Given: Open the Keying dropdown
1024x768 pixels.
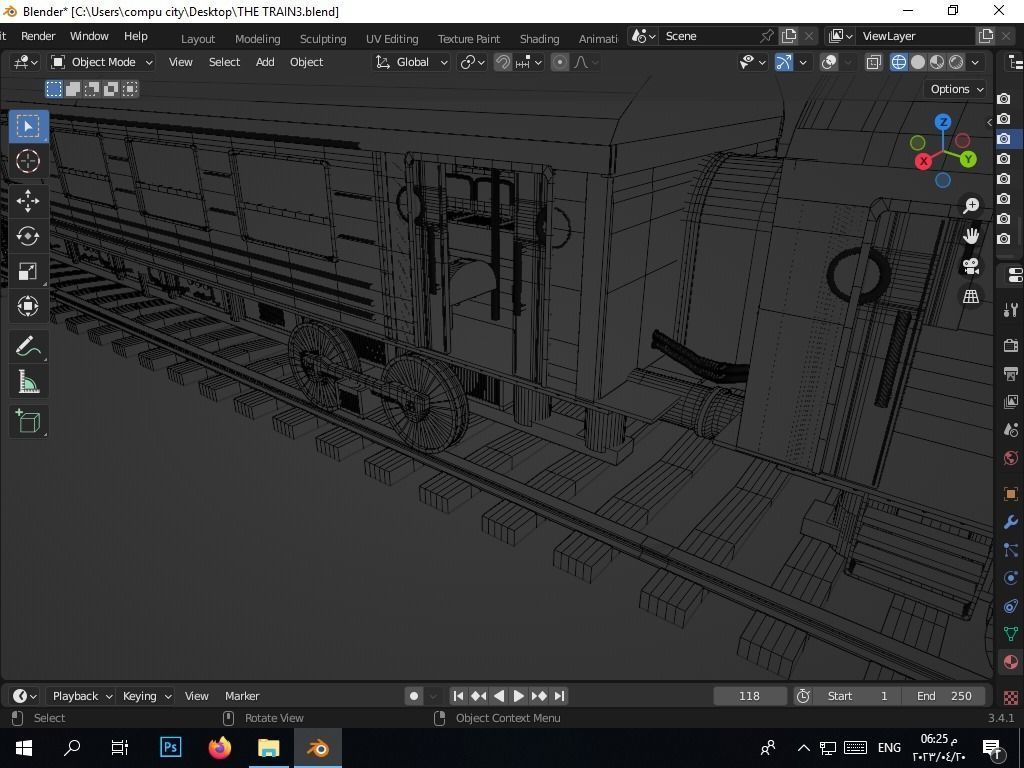Looking at the screenshot, I should [x=146, y=696].
